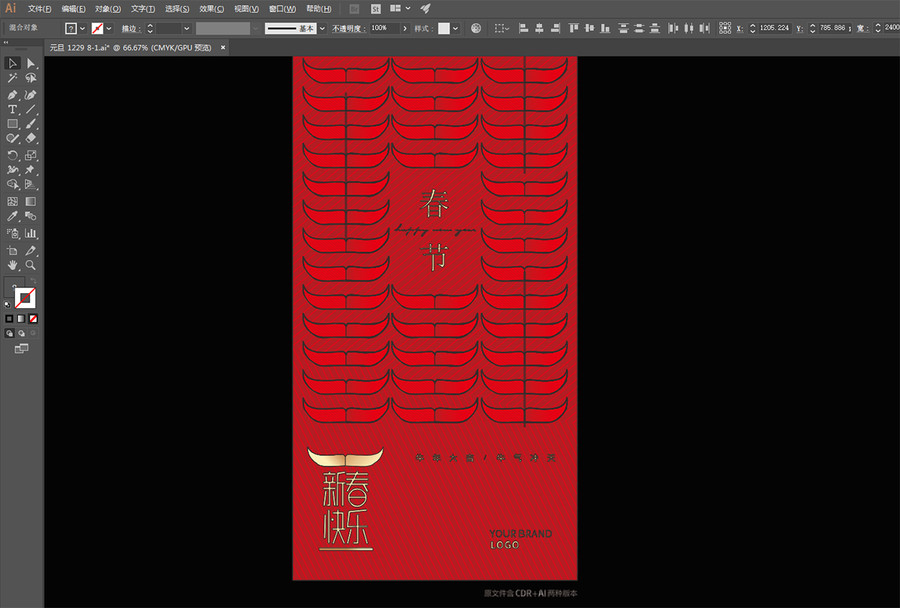Select the Type tool

pyautogui.click(x=12, y=109)
